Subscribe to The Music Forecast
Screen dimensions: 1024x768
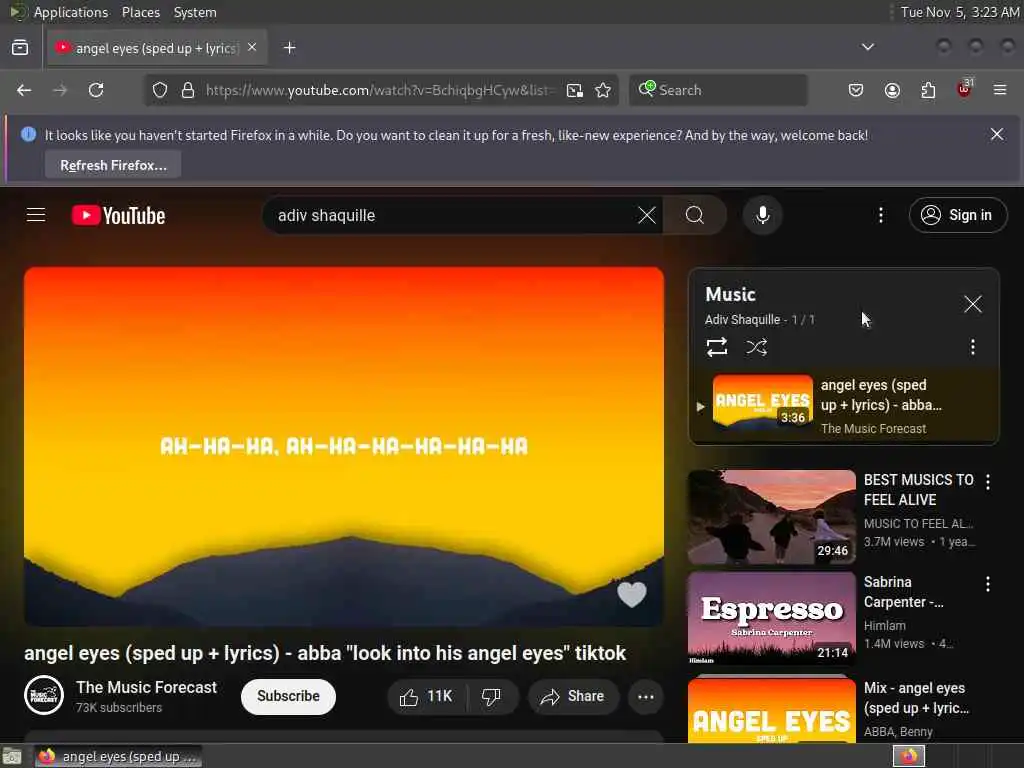(x=288, y=696)
